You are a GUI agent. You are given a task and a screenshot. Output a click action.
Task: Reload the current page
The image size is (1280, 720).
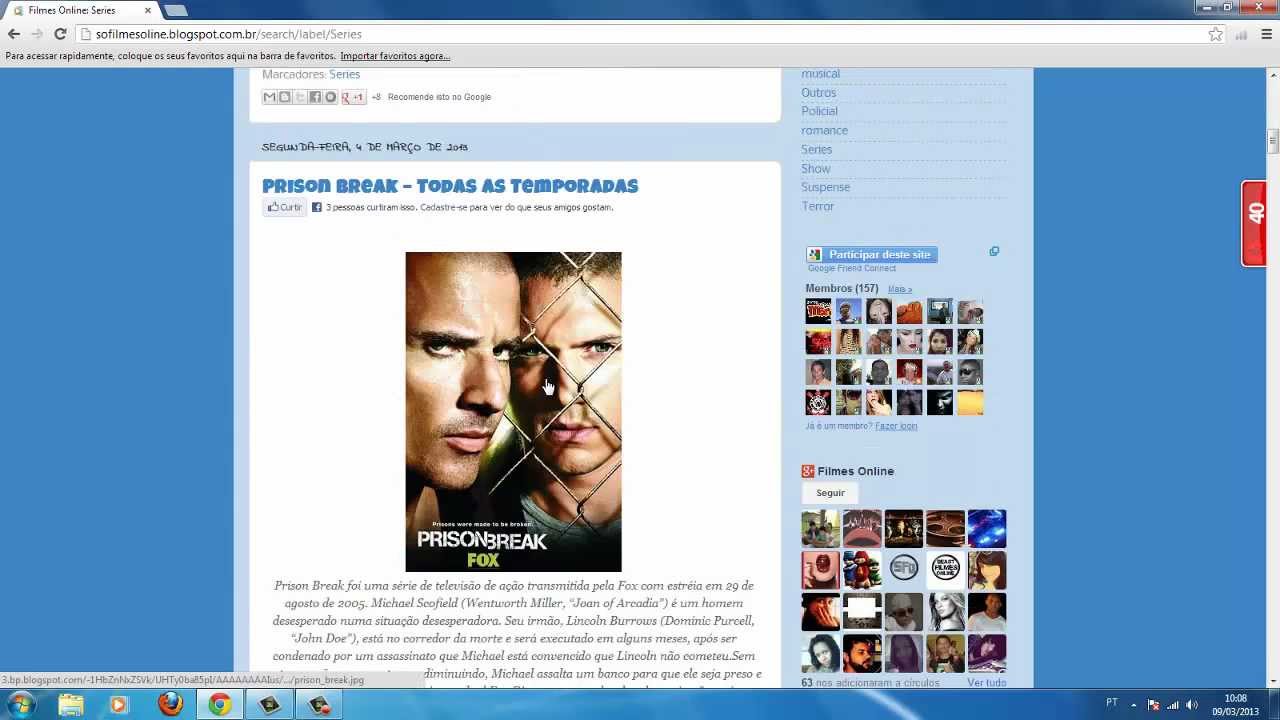click(60, 34)
